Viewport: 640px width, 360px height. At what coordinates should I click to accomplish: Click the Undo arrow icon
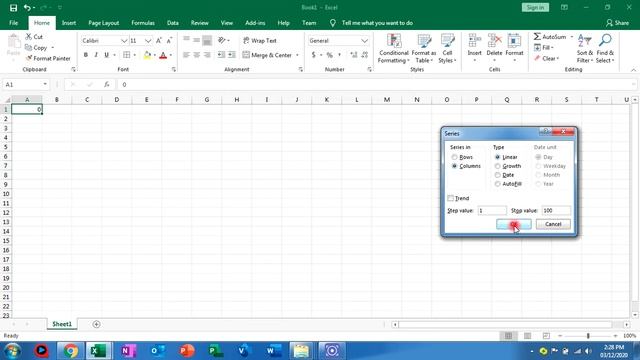tap(27, 8)
